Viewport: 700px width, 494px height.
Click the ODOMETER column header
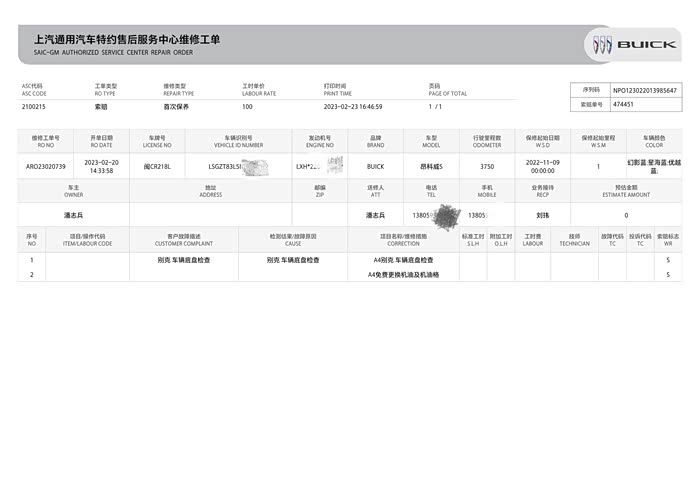(x=487, y=141)
